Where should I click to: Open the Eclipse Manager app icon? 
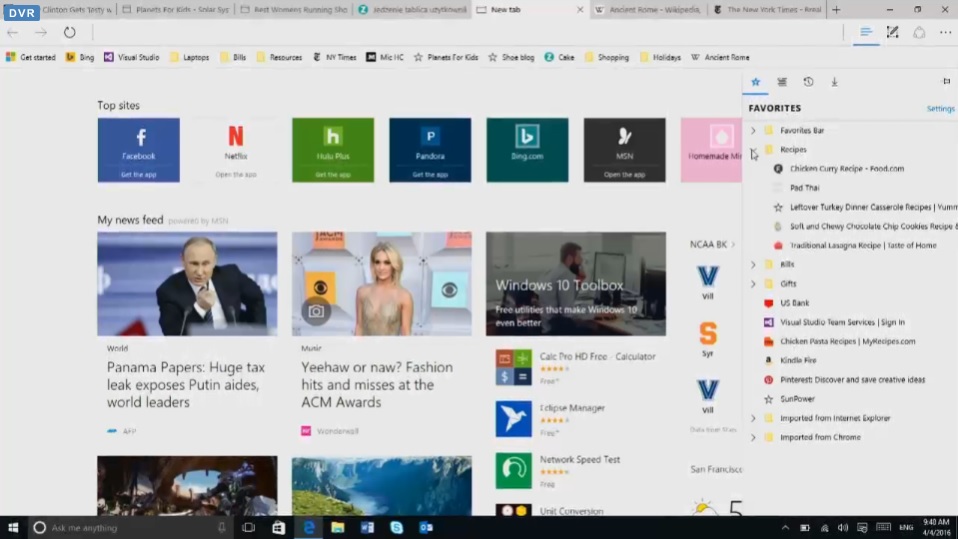513,419
